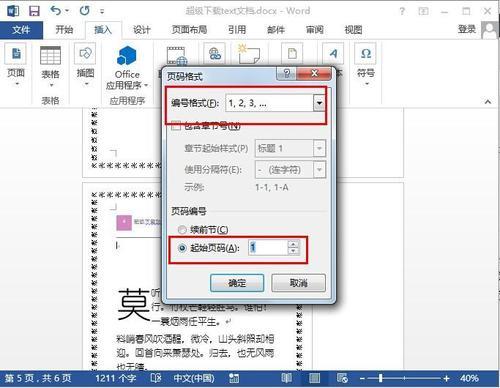This screenshot has width=500, height=388.
Task: Click the zoom slider handle in status bar
Action: click(380, 378)
